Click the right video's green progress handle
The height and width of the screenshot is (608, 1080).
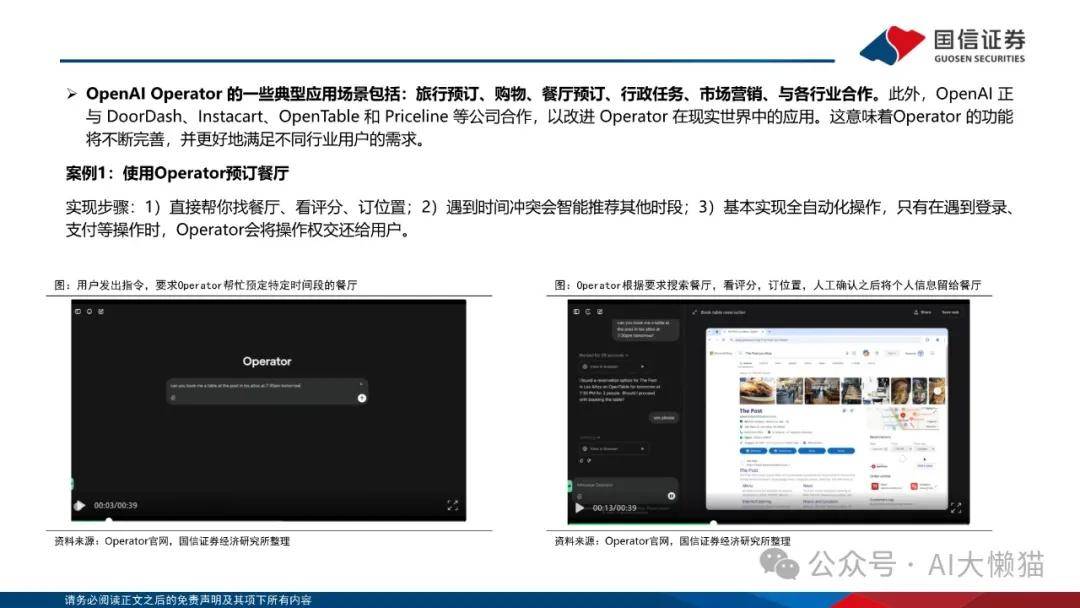coord(714,523)
